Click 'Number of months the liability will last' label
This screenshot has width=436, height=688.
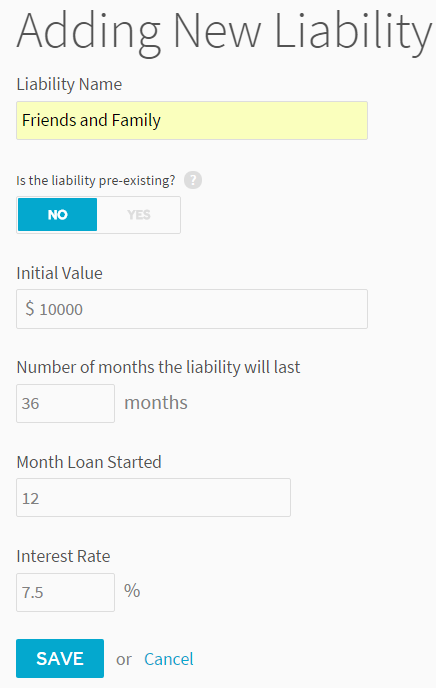click(158, 367)
